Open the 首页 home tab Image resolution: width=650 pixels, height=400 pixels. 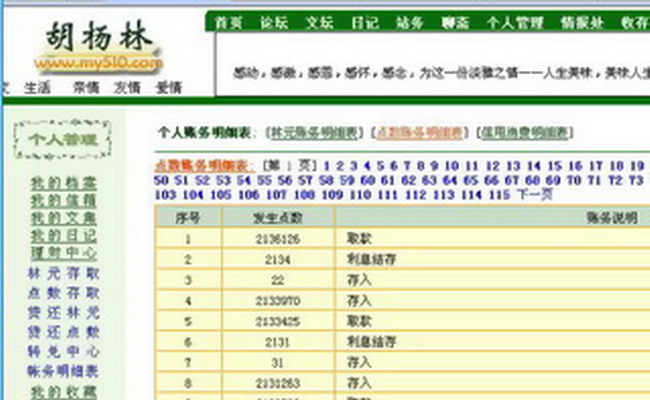(x=229, y=21)
